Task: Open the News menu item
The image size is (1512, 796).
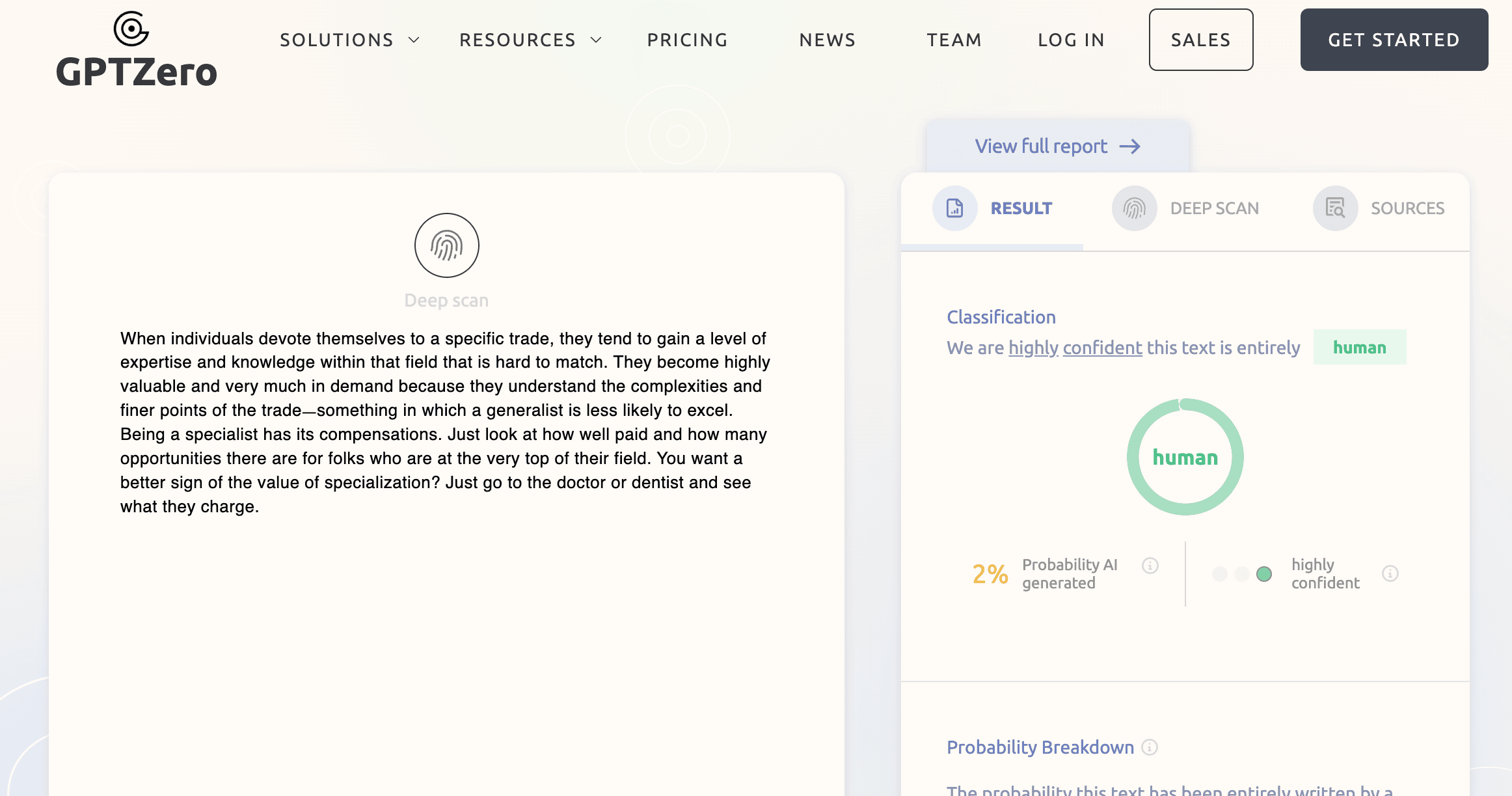Action: tap(827, 40)
